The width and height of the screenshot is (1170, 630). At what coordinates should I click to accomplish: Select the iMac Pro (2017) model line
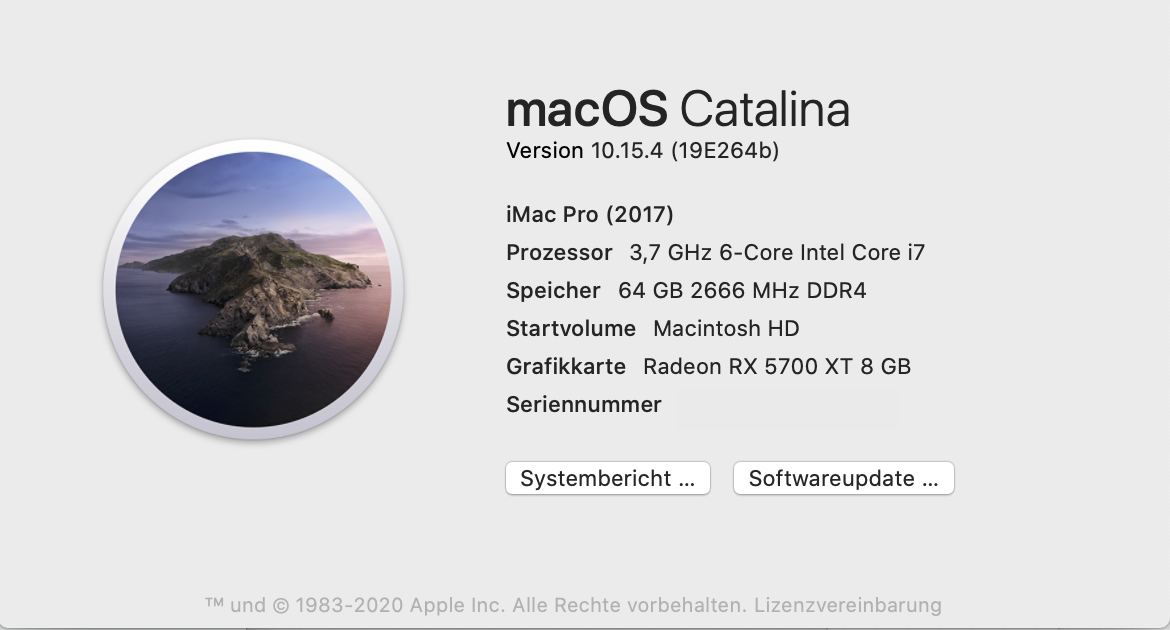(x=590, y=214)
